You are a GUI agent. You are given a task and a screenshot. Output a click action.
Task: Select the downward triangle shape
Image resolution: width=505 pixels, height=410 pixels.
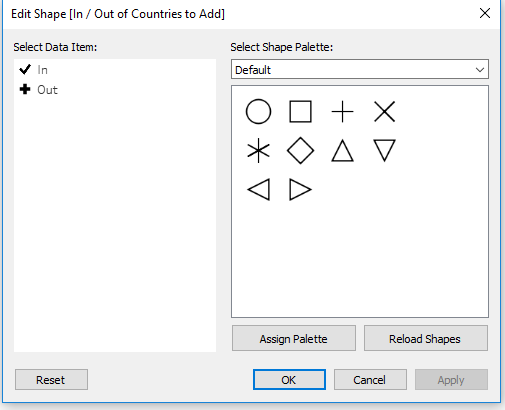(384, 151)
